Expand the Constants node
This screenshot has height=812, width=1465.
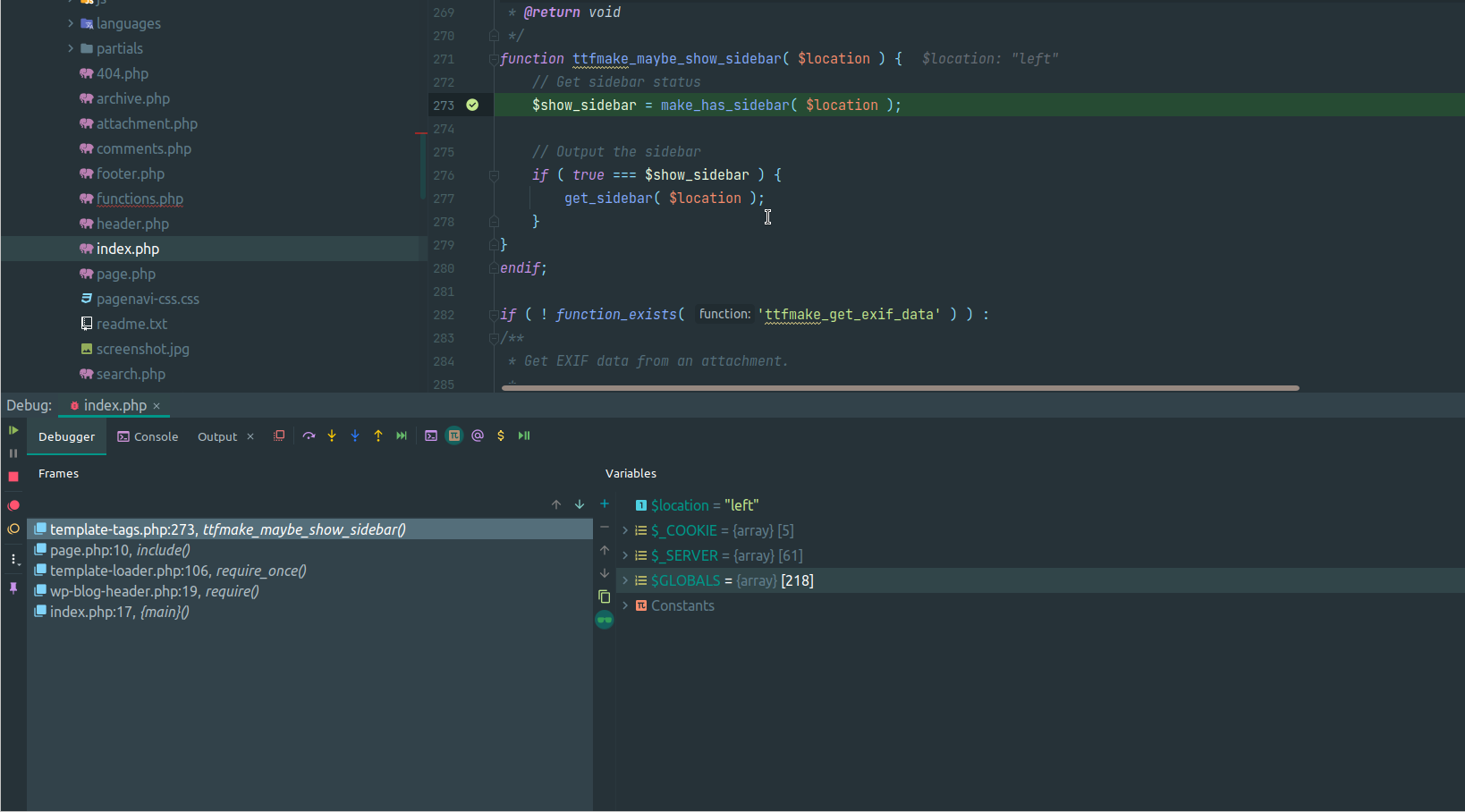click(x=625, y=605)
